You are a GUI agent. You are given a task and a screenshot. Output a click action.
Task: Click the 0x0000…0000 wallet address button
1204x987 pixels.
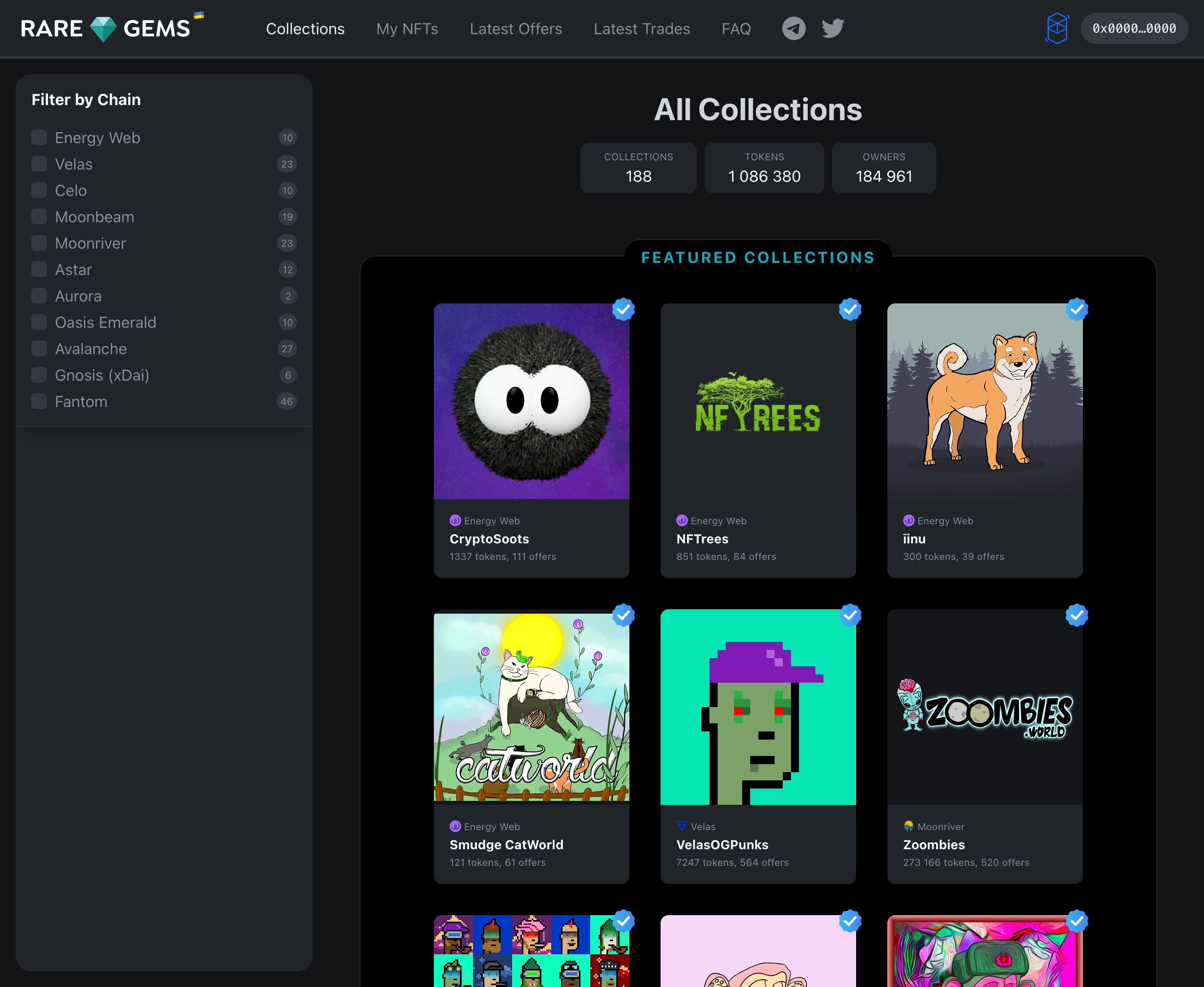click(1134, 28)
